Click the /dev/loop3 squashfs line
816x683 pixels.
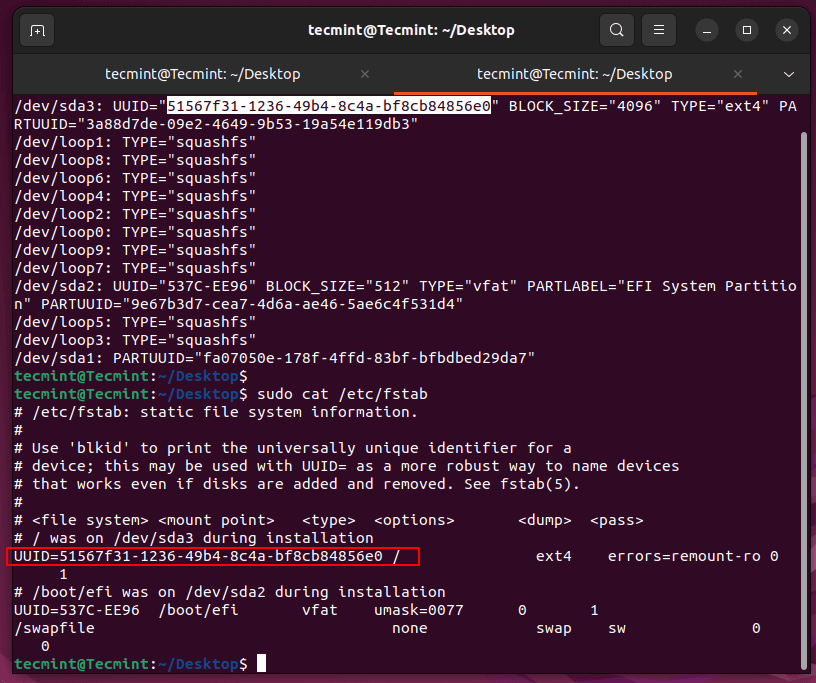135,340
